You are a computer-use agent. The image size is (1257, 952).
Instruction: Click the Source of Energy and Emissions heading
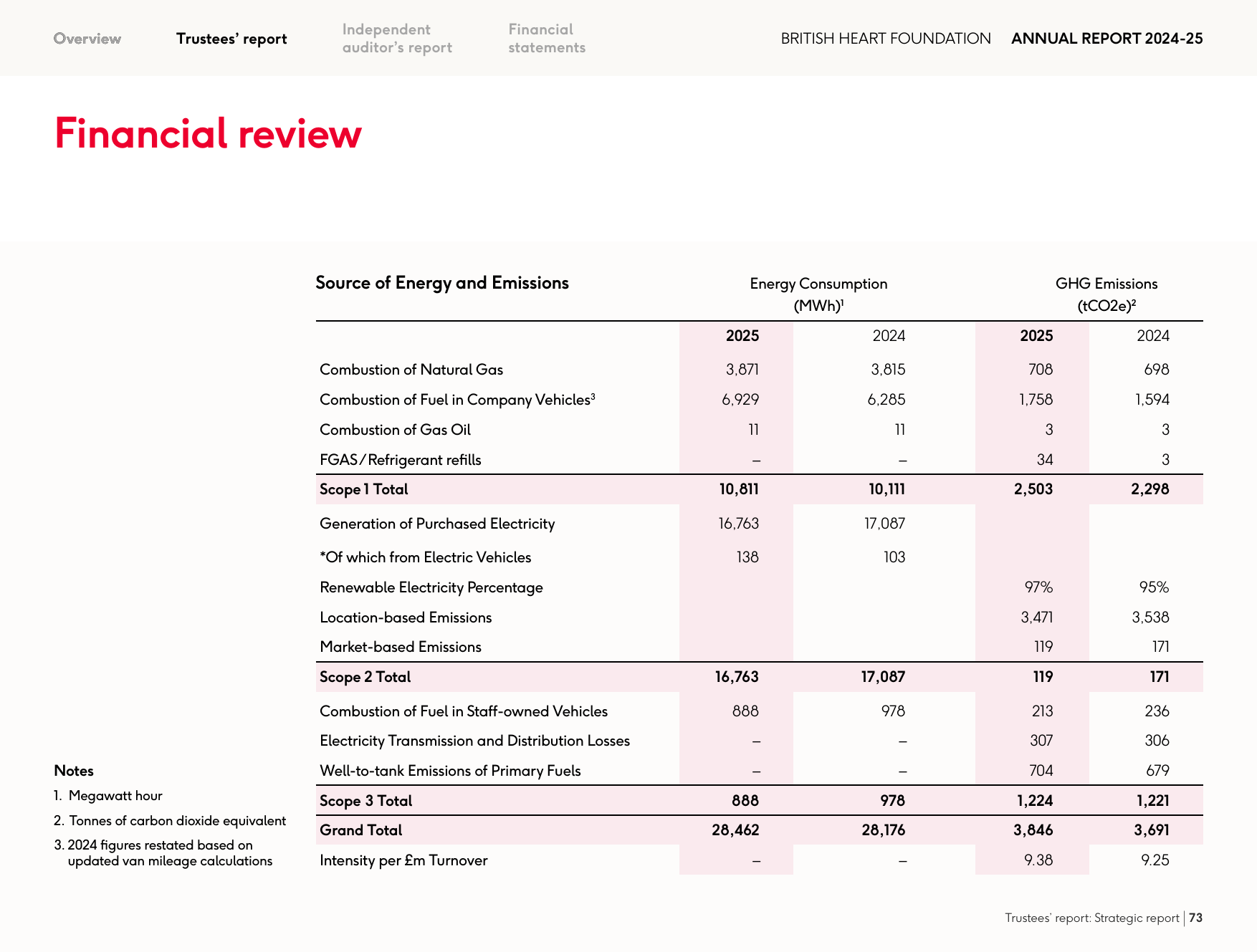(442, 283)
